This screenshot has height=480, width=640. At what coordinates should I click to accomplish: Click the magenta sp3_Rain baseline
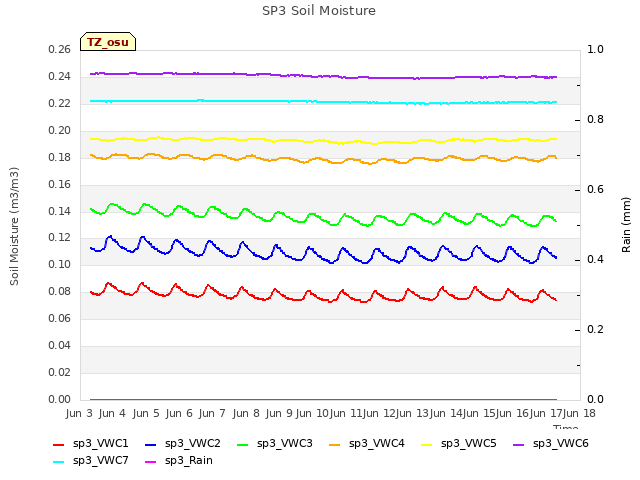[x=323, y=399]
